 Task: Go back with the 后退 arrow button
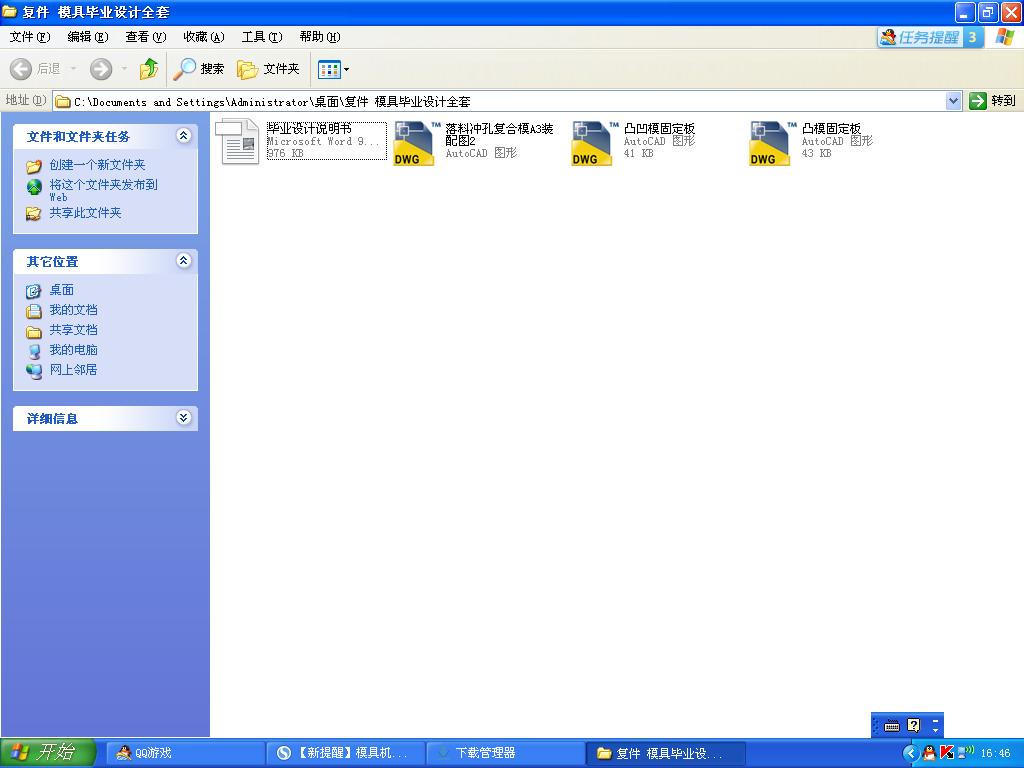35,69
